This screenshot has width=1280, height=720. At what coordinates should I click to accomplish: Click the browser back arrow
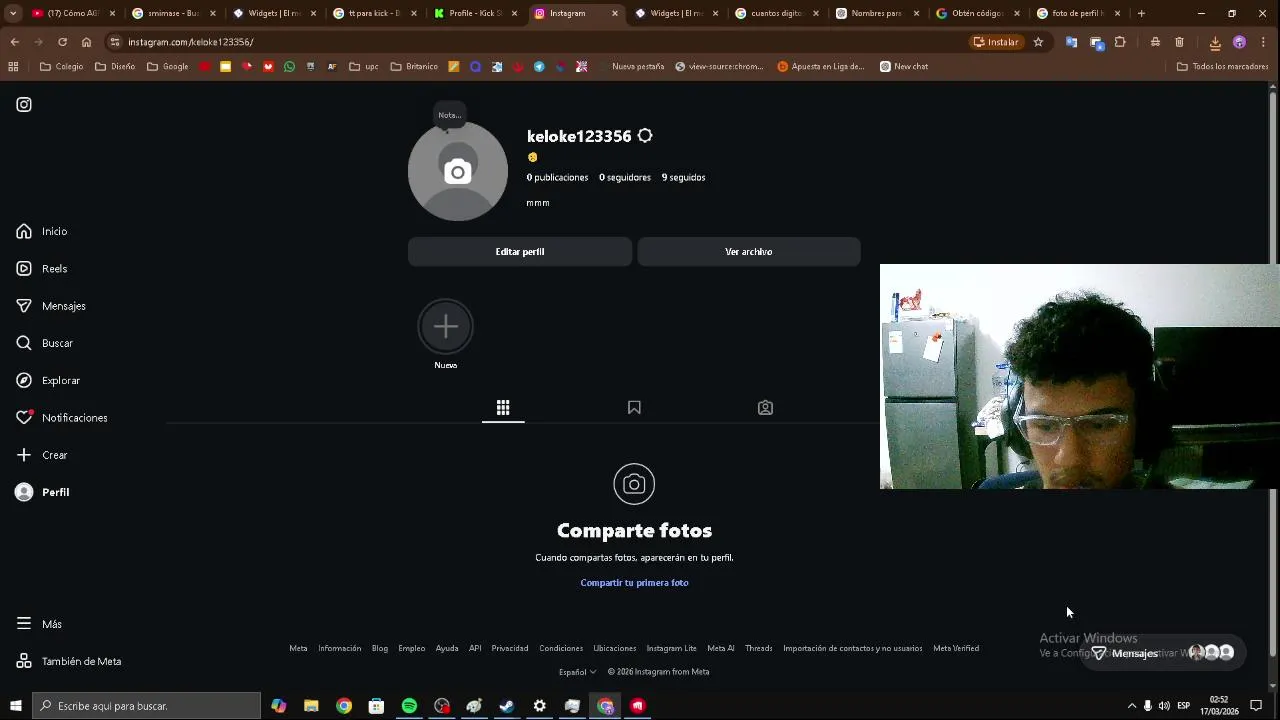tap(14, 42)
